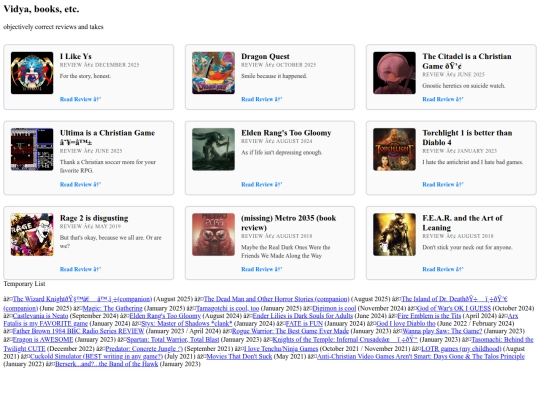Click 'Elden Rang's Too Gloomy' card heading
The image size is (540, 405).
[x=286, y=133]
